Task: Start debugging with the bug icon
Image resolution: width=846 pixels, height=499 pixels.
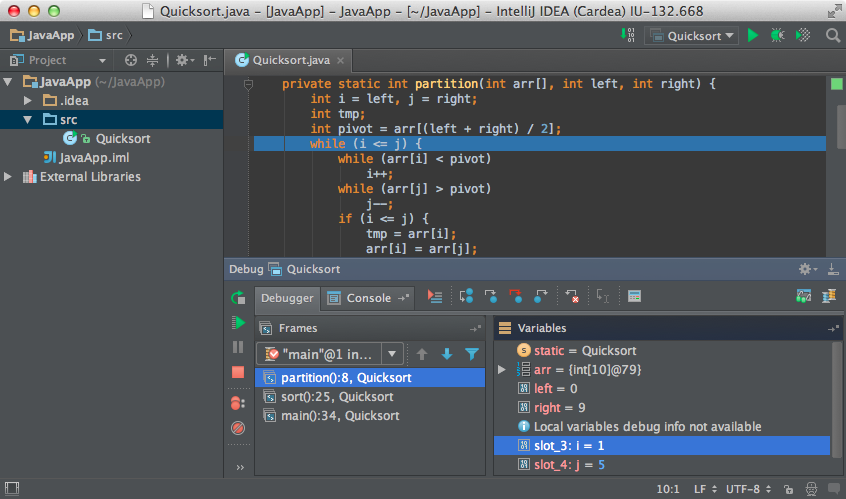Action: pyautogui.click(x=777, y=36)
